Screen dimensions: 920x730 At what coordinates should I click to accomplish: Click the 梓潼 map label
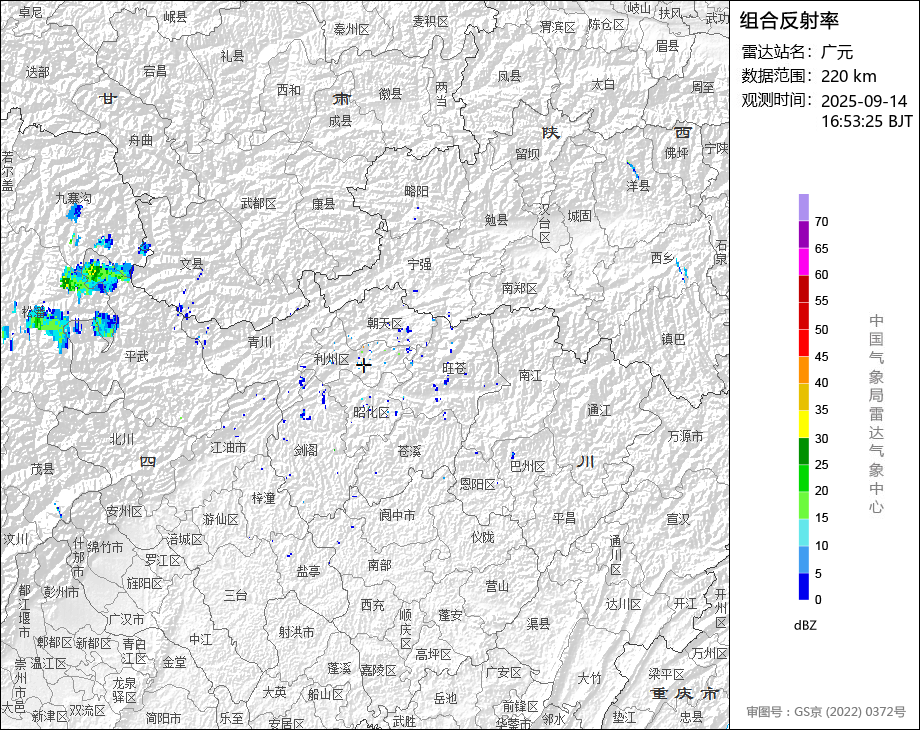click(263, 498)
